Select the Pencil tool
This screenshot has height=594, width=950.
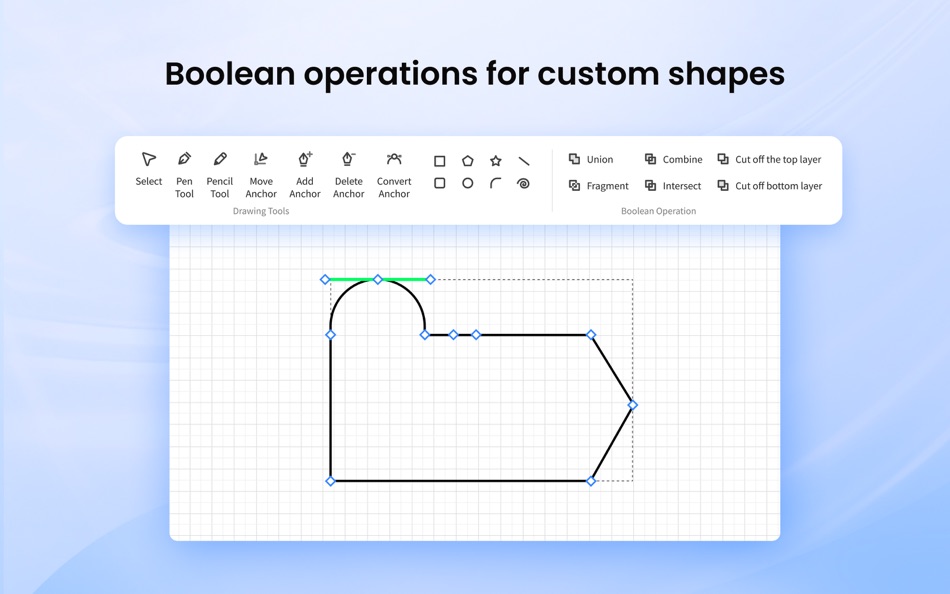click(219, 168)
